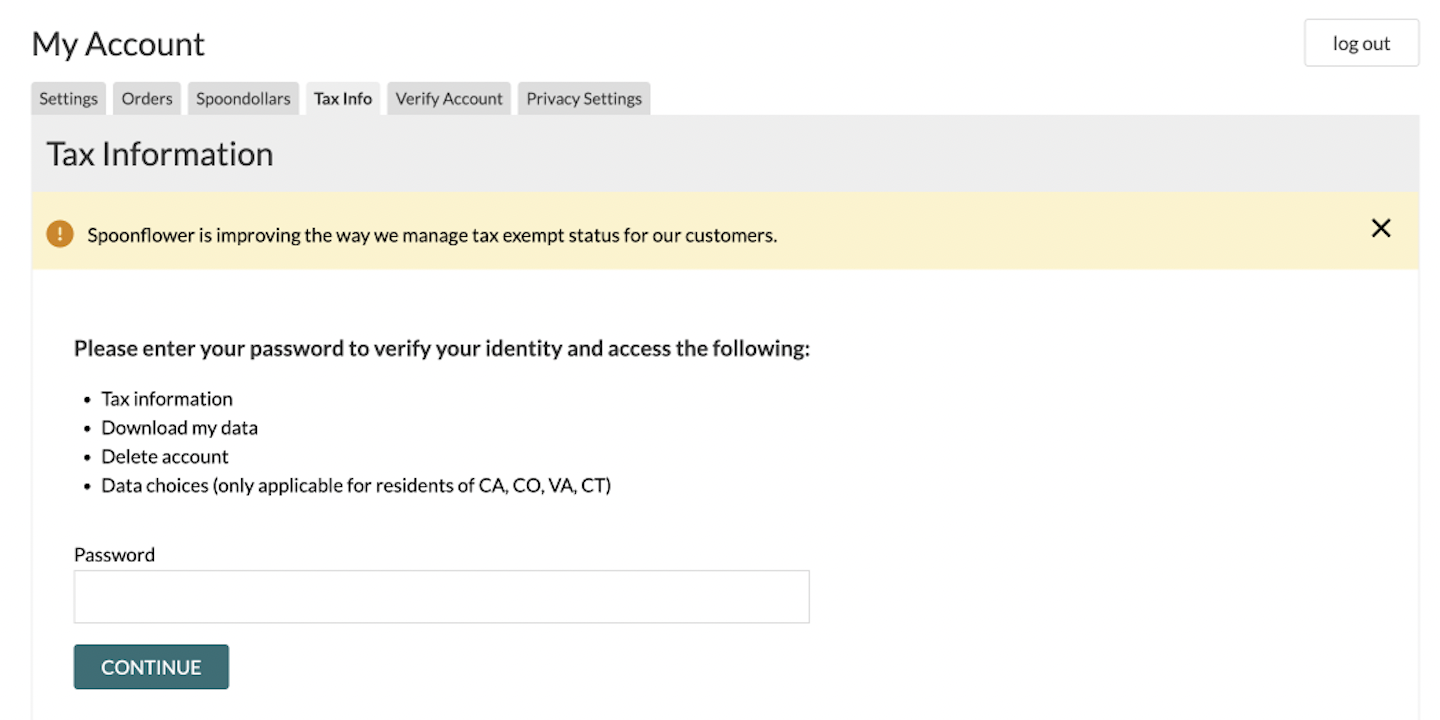The height and width of the screenshot is (720, 1440).
Task: Click inside the Password input field
Action: coord(440,596)
